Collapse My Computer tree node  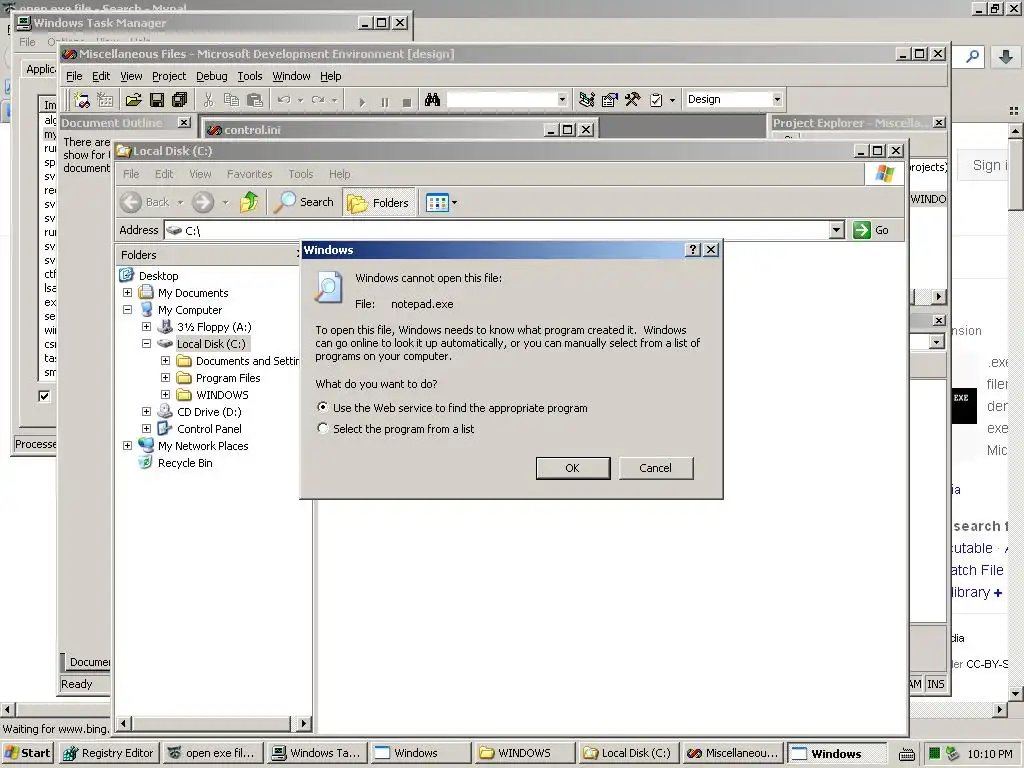127,310
